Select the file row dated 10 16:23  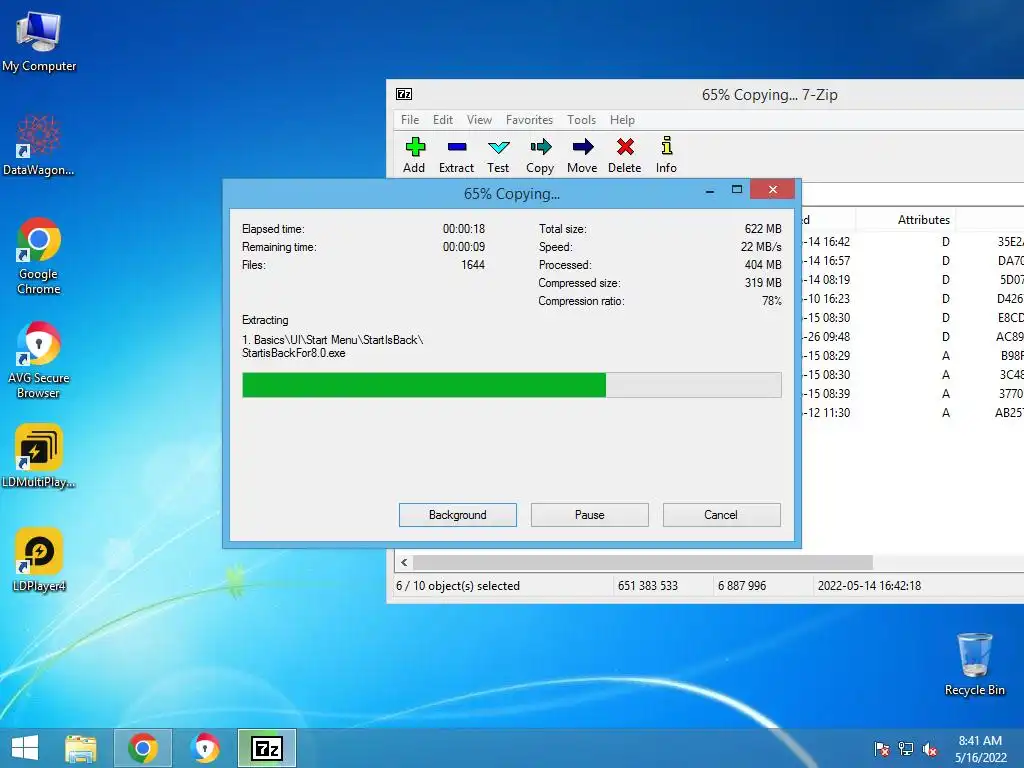click(x=913, y=298)
